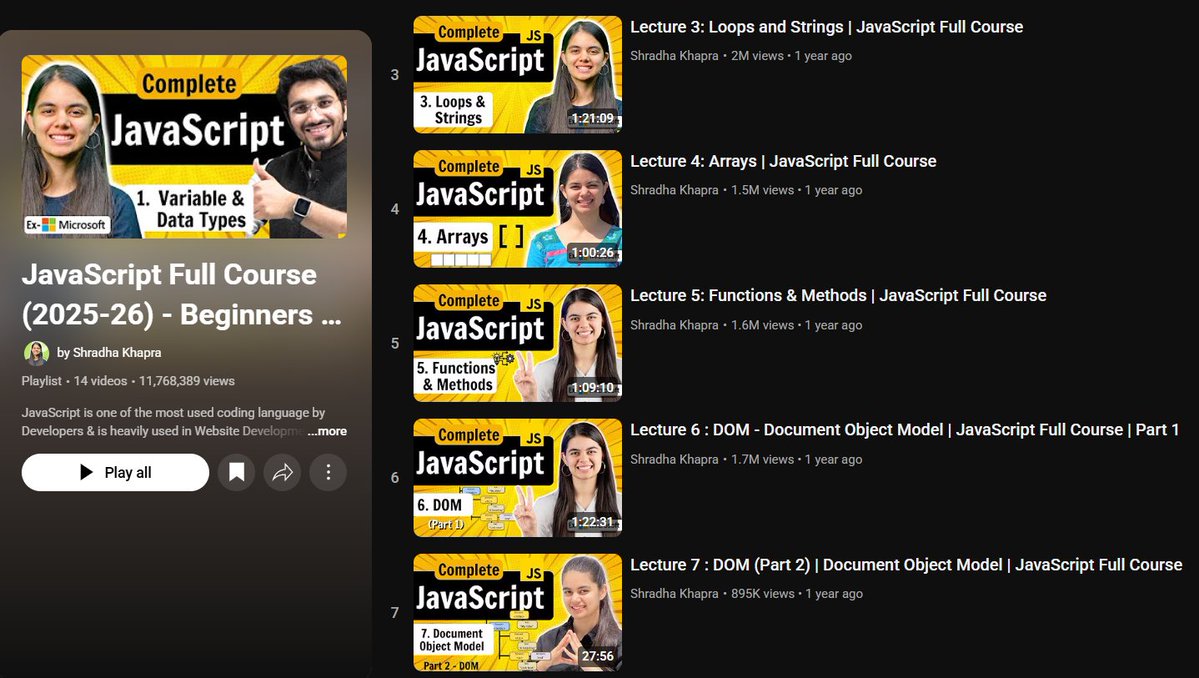Open the three-dot more options menu
This screenshot has height=678, width=1199.
[x=328, y=472]
